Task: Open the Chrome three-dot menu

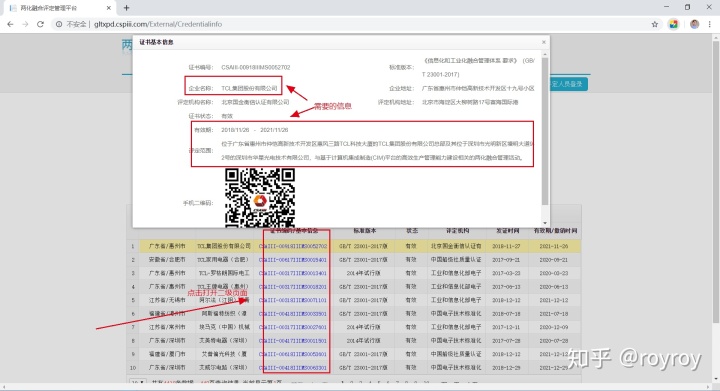Action: point(710,24)
